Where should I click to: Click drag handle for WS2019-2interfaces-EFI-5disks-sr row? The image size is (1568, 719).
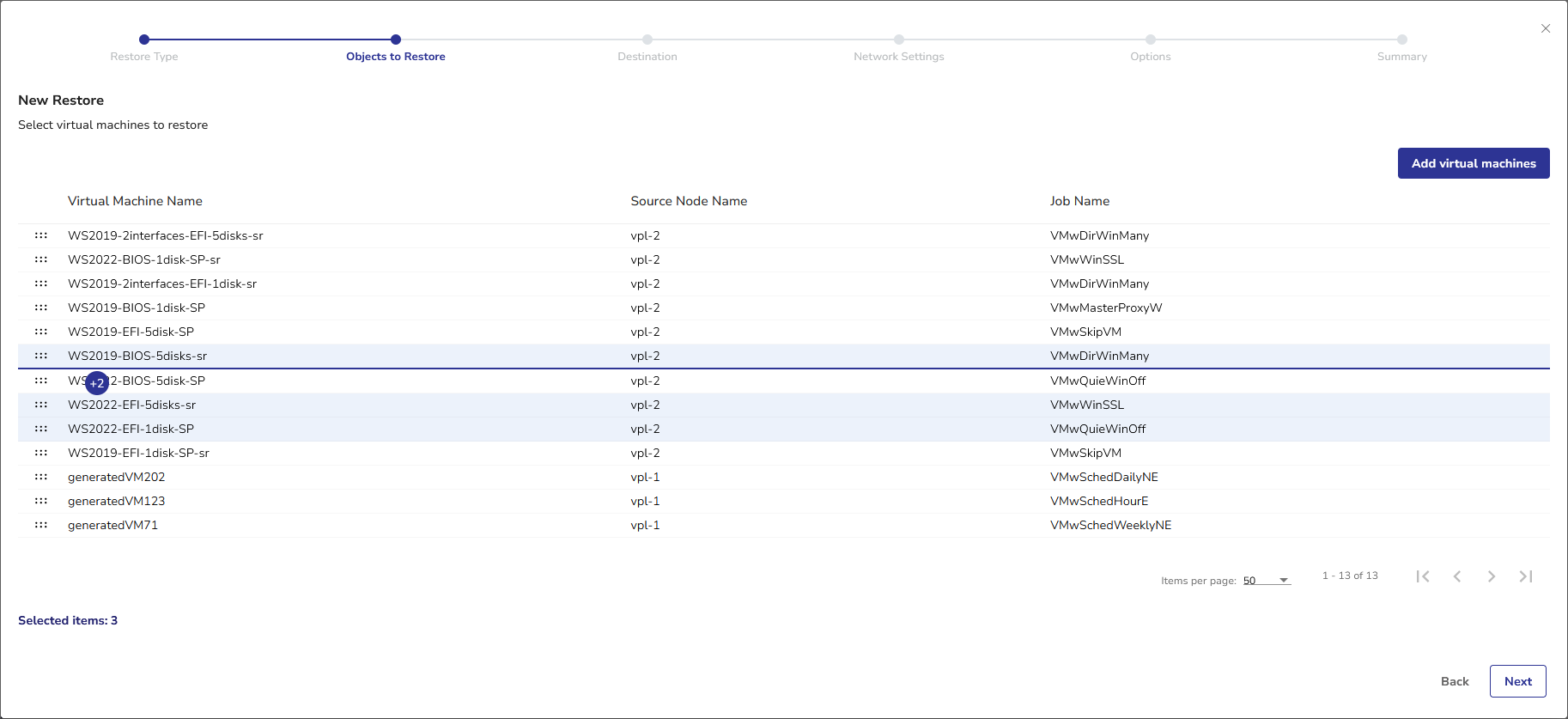[41, 235]
